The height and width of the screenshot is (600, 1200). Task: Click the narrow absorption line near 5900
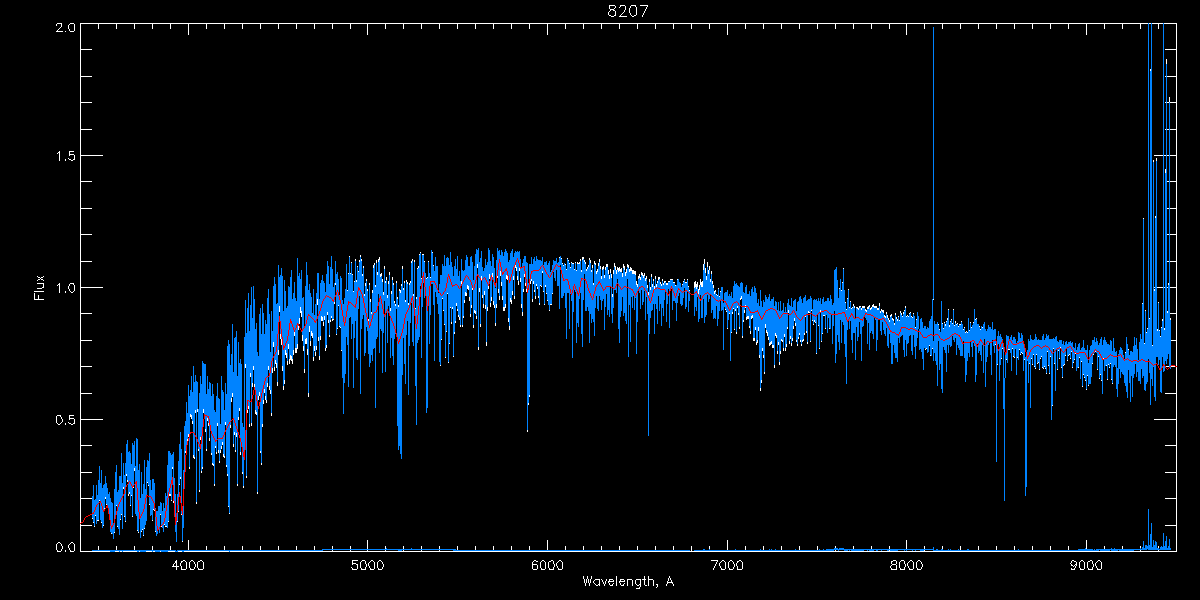(x=528, y=380)
